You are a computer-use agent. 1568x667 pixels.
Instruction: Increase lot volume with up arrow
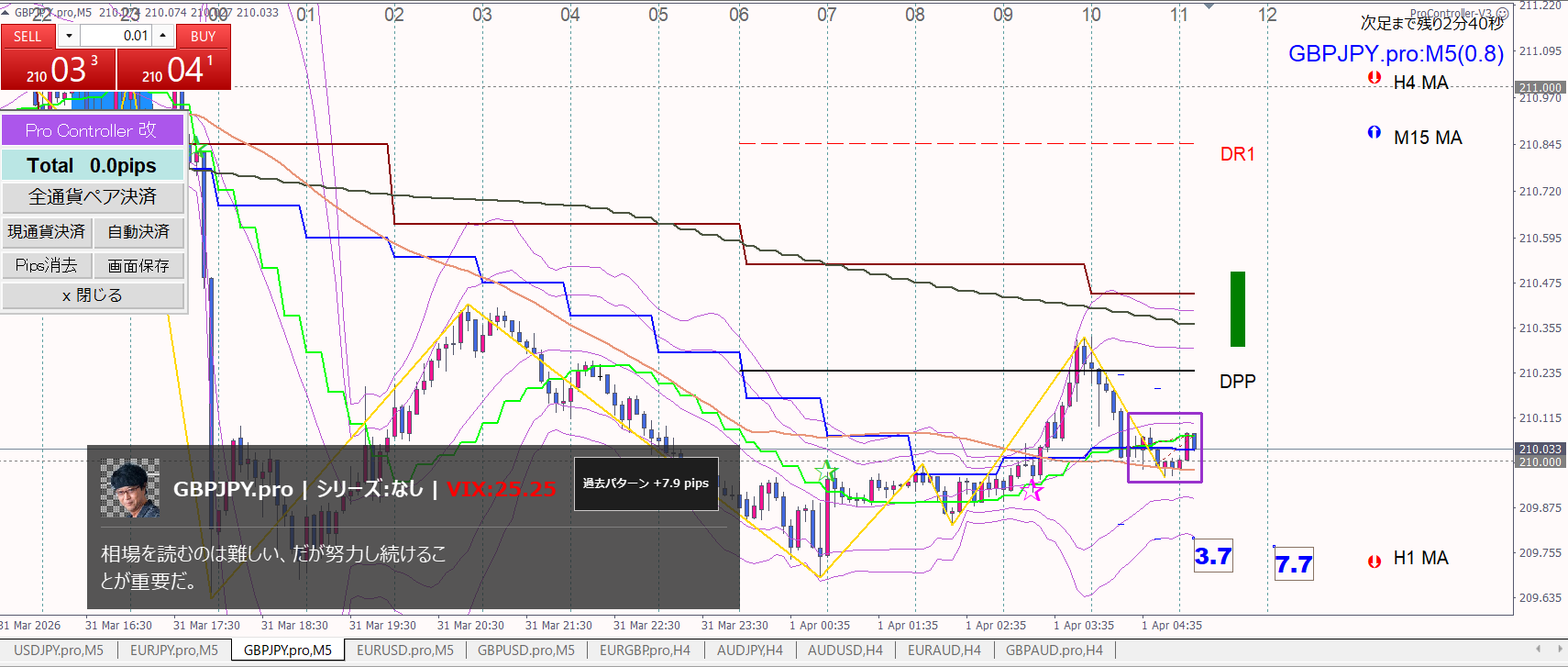click(162, 36)
